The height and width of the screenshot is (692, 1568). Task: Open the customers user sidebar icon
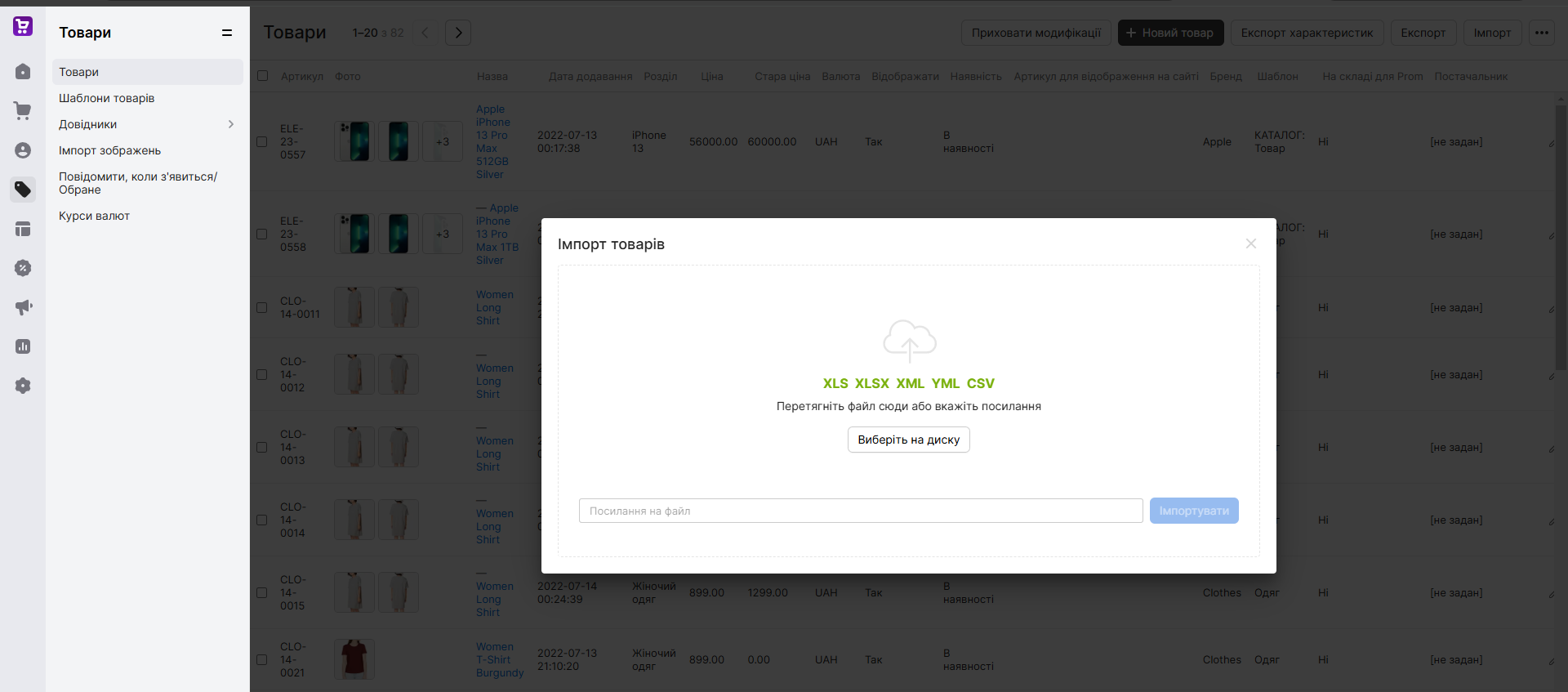point(23,150)
